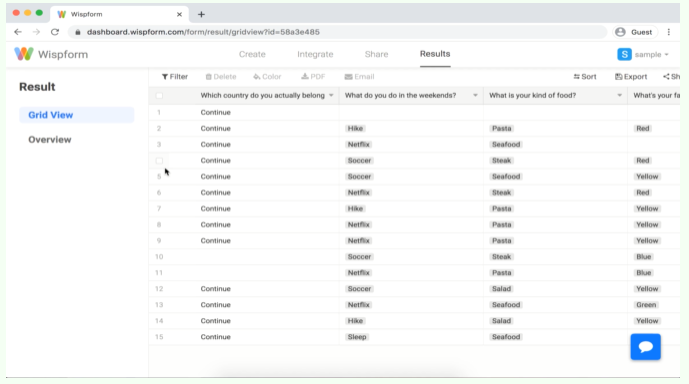The height and width of the screenshot is (384, 689).
Task: Click the Red tag in row 2
Action: pos(642,128)
